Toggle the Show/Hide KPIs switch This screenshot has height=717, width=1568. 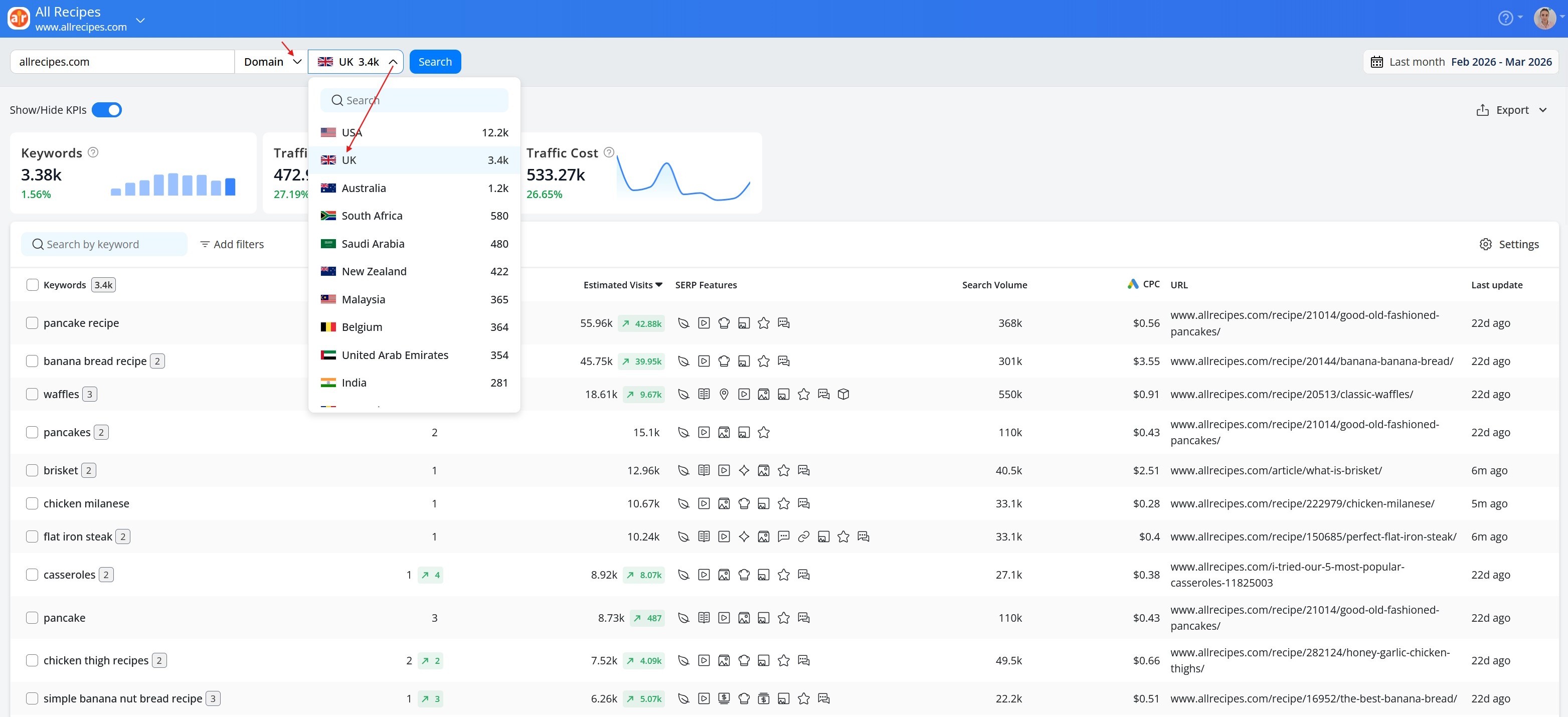[x=106, y=110]
